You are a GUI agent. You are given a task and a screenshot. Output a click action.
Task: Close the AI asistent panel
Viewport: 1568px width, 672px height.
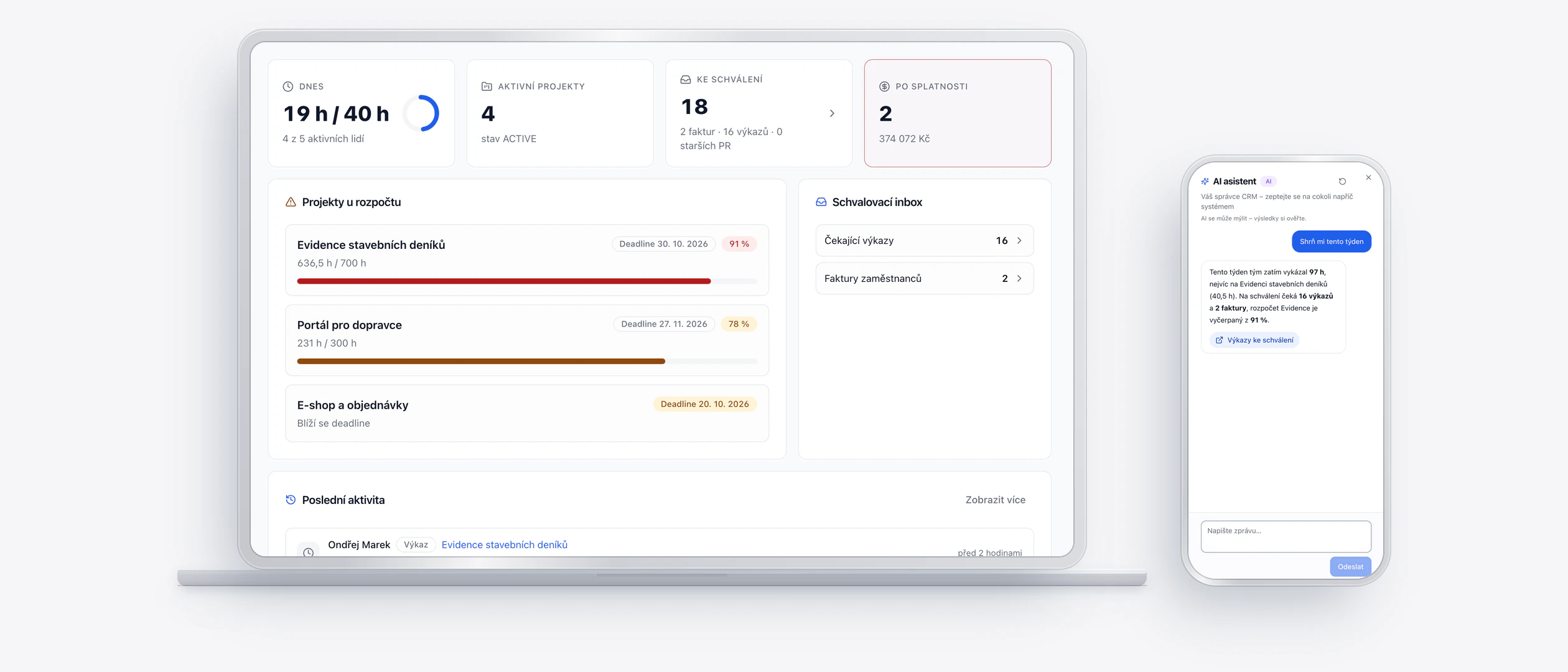pyautogui.click(x=1368, y=177)
